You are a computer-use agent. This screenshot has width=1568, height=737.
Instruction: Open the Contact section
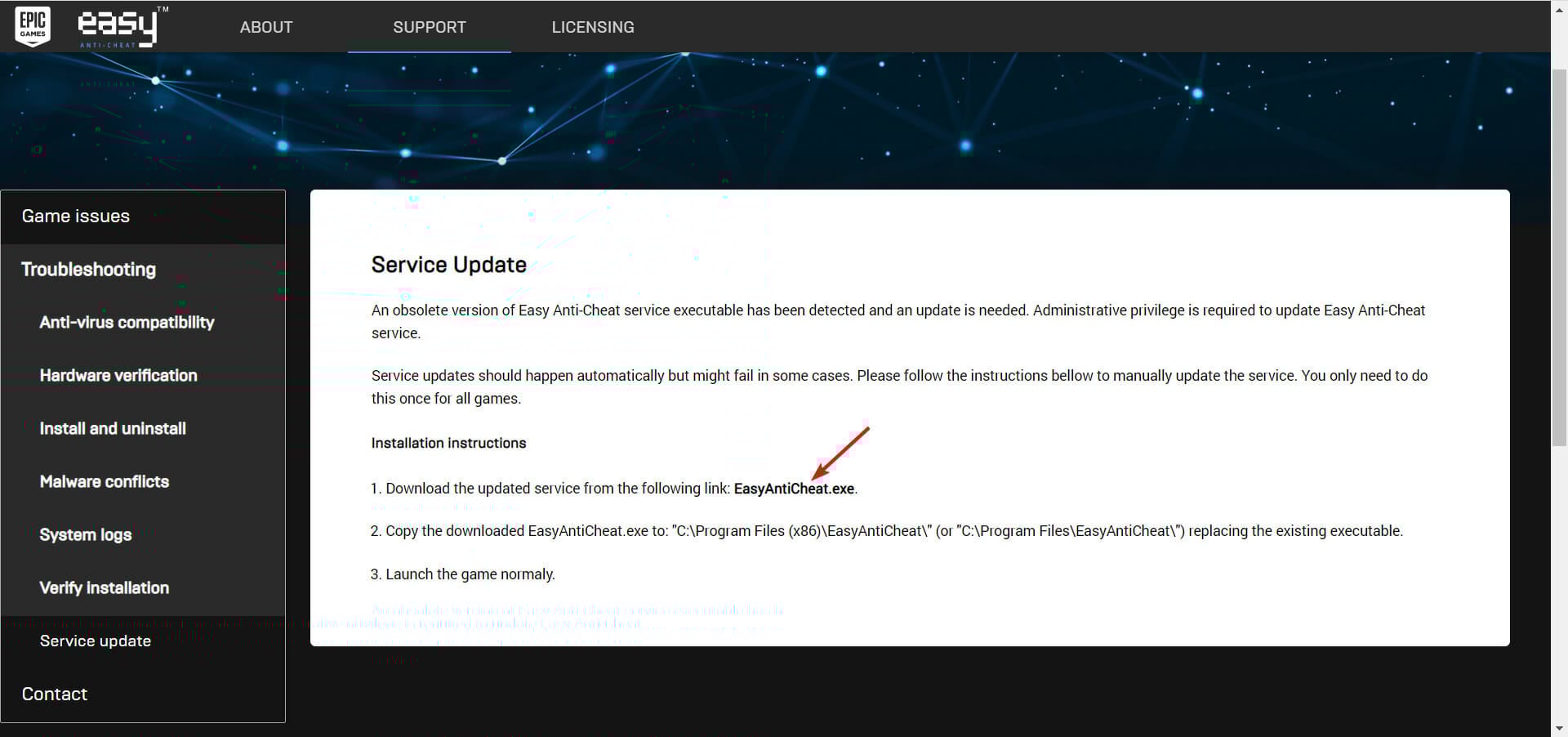55,694
